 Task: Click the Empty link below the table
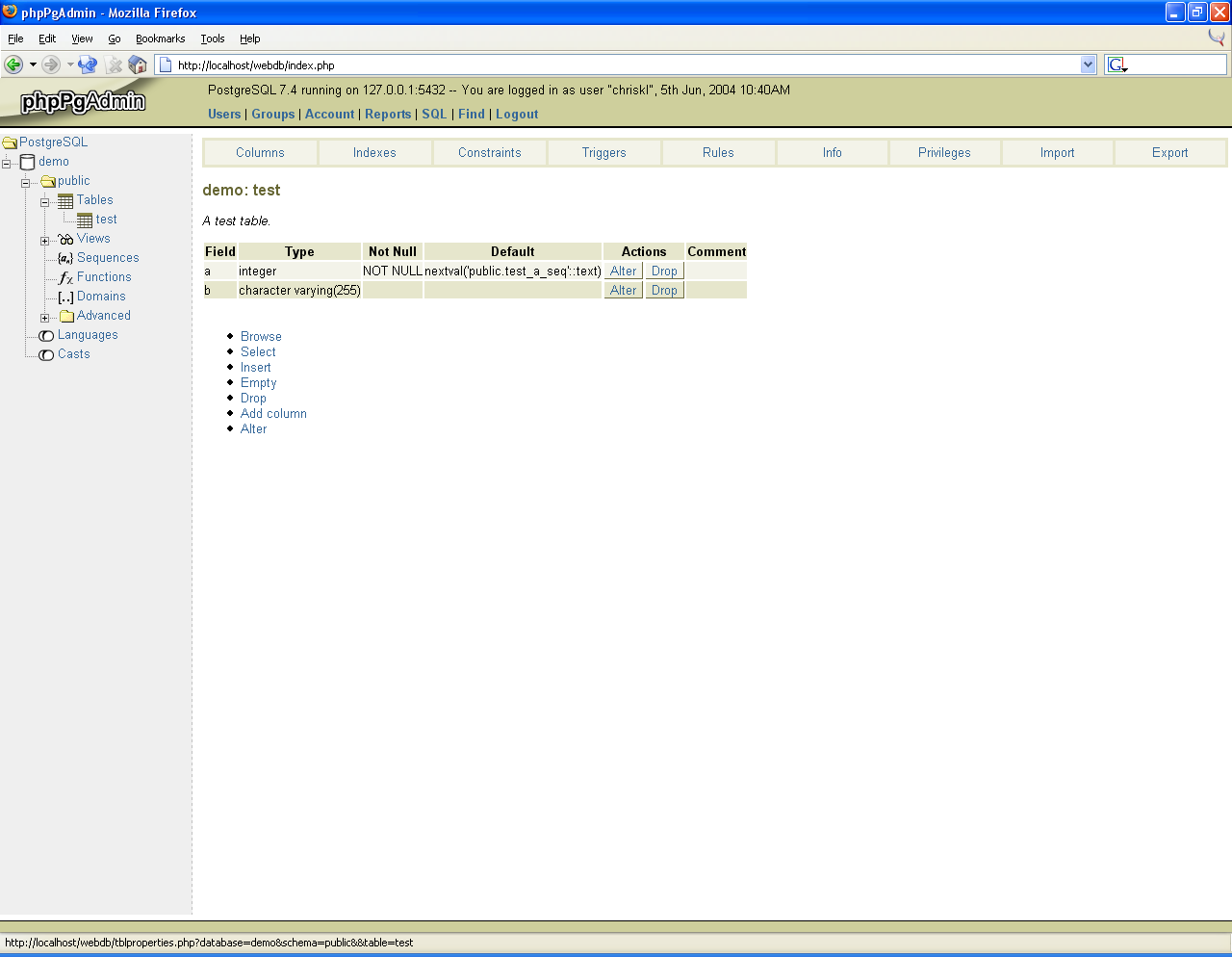(x=258, y=382)
